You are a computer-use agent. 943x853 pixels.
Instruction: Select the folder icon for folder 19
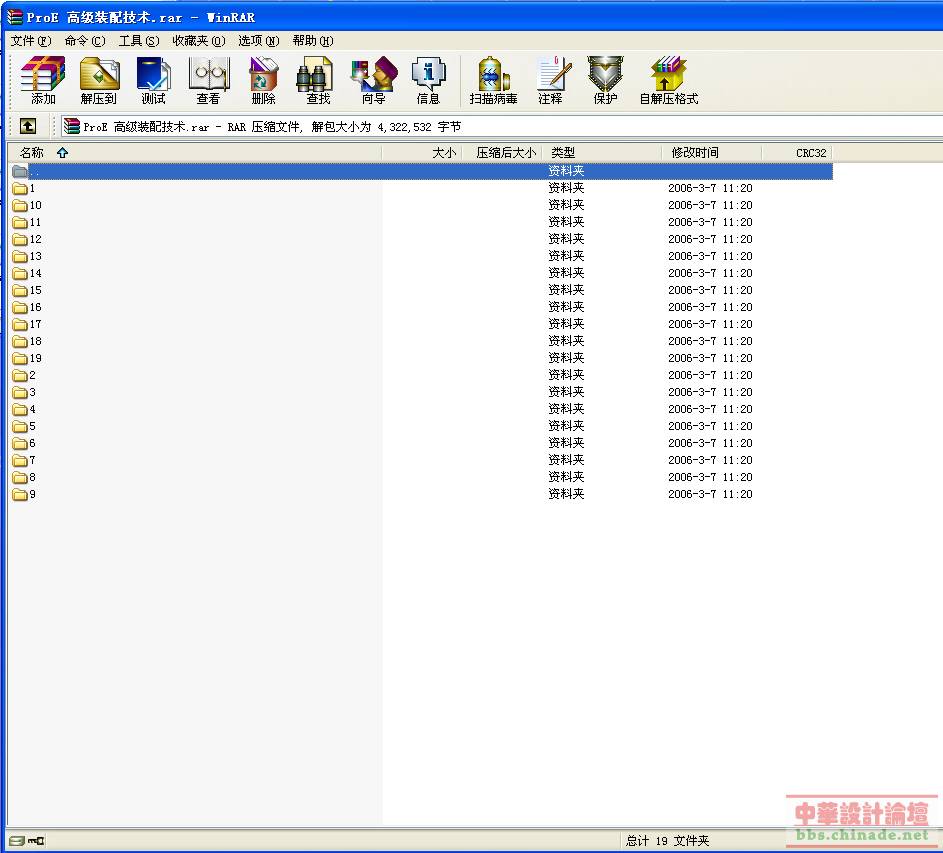point(20,359)
